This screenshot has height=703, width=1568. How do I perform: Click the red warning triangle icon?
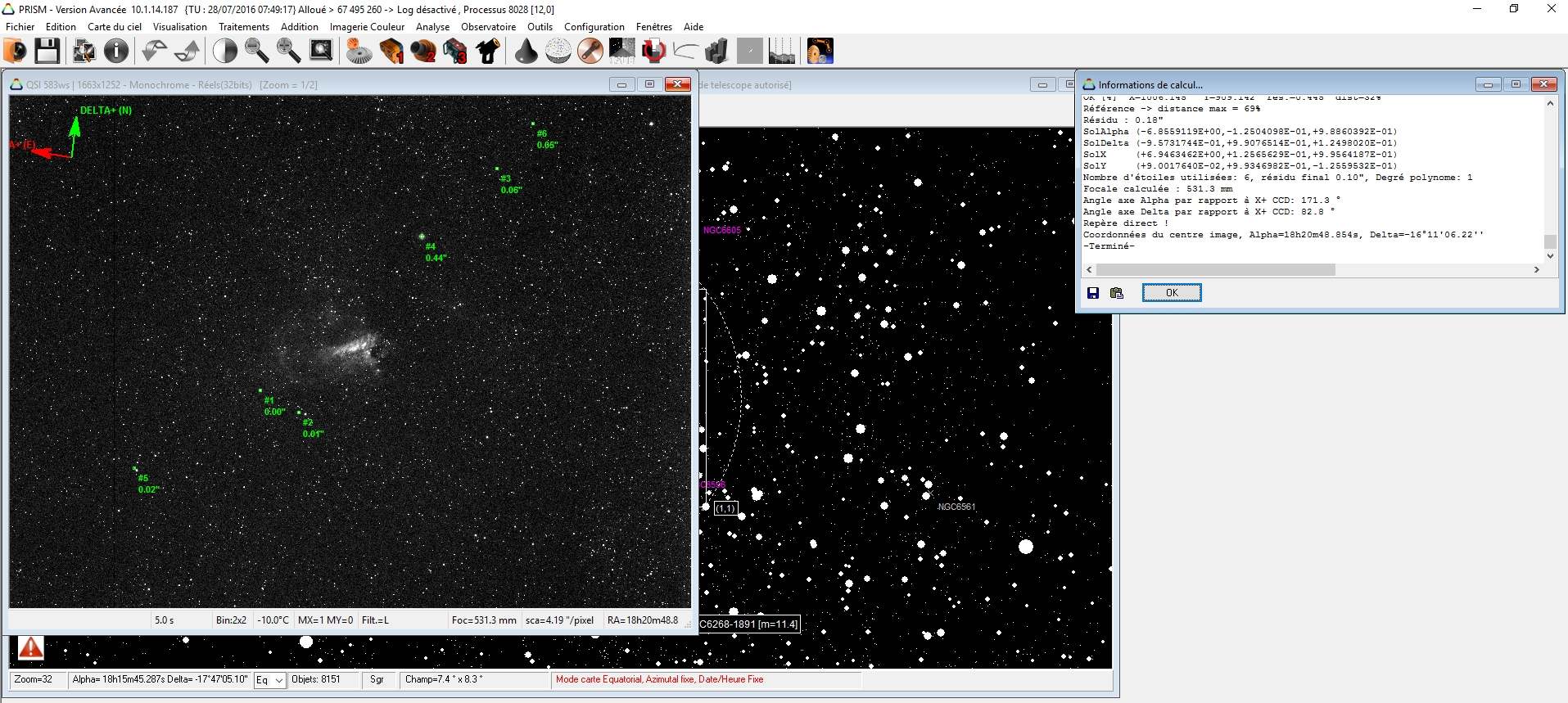point(30,648)
